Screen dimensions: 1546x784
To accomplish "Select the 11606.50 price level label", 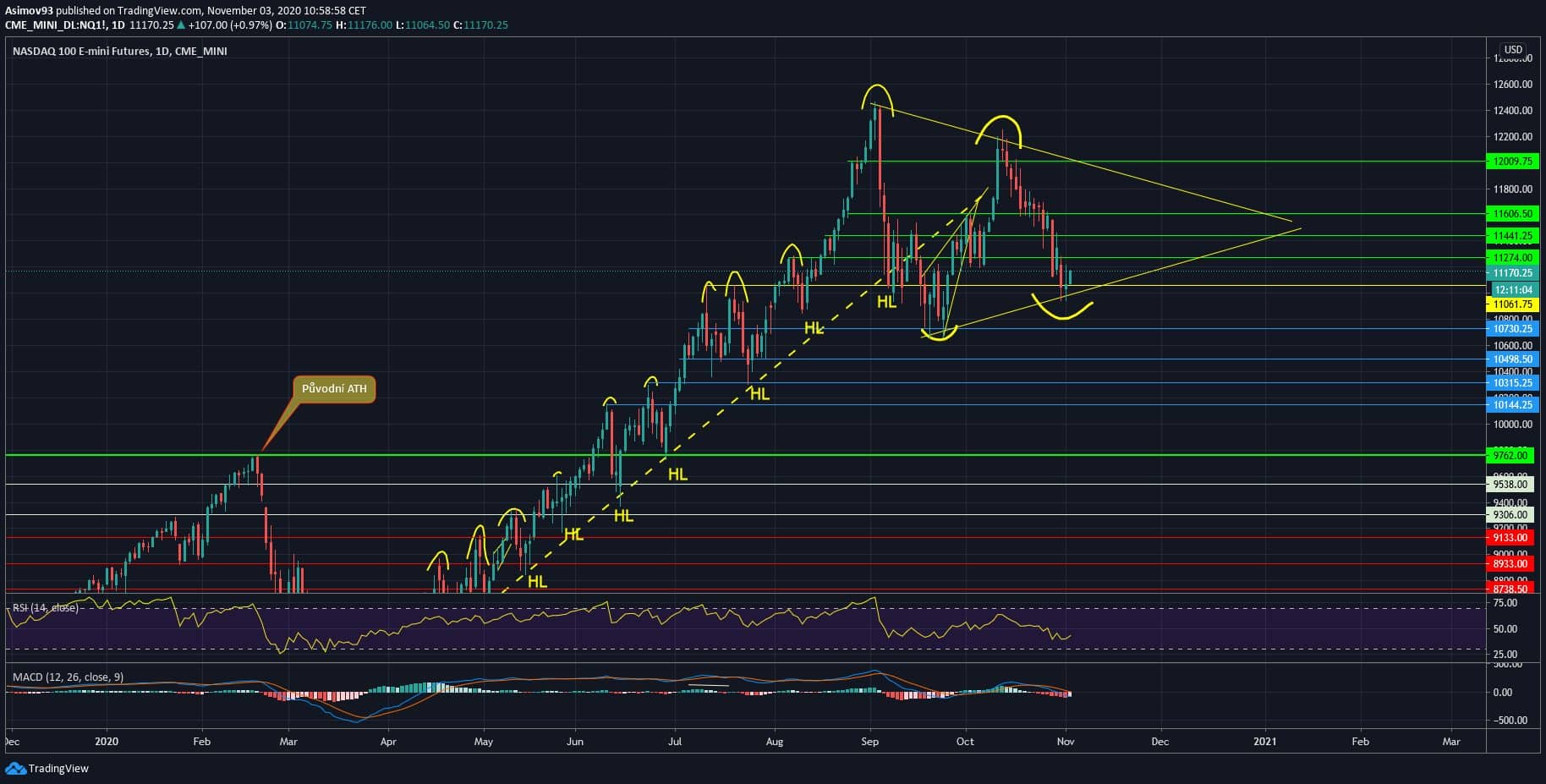I will (1512, 215).
